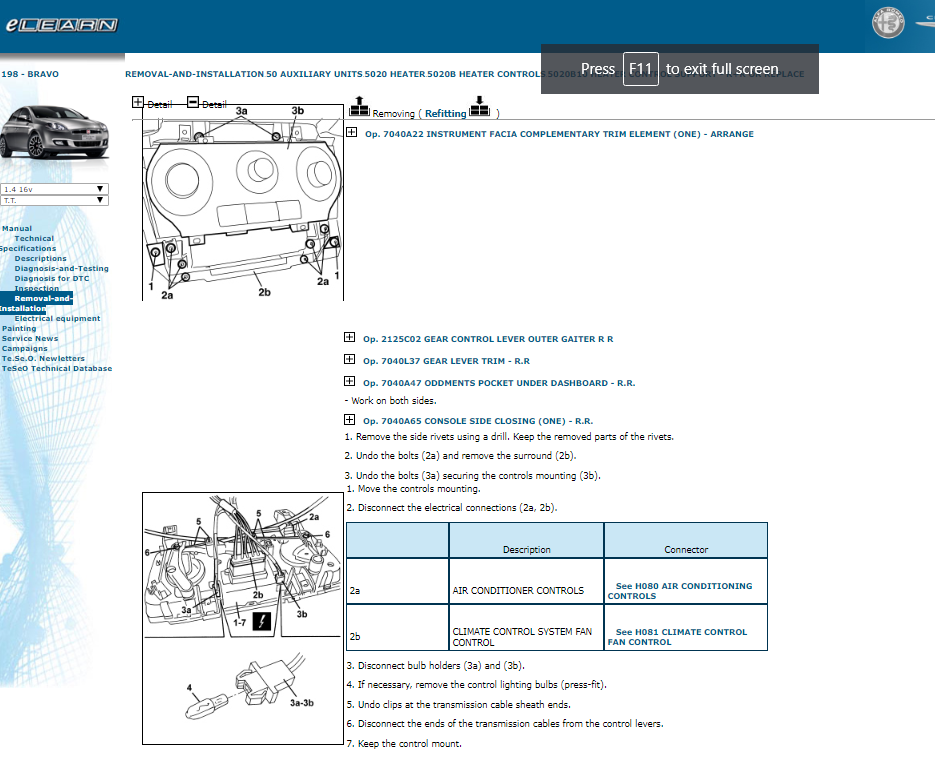The image size is (935, 761).
Task: Open Op. 7040A47 Oddments Pocket link
Action: [499, 383]
